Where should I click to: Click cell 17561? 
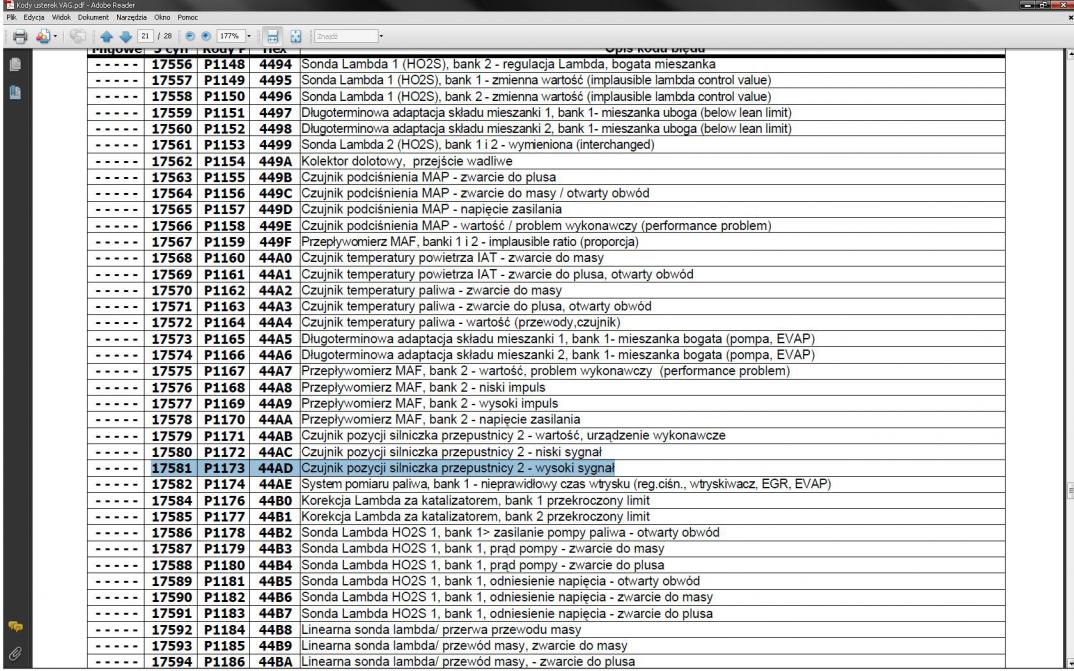[172, 144]
